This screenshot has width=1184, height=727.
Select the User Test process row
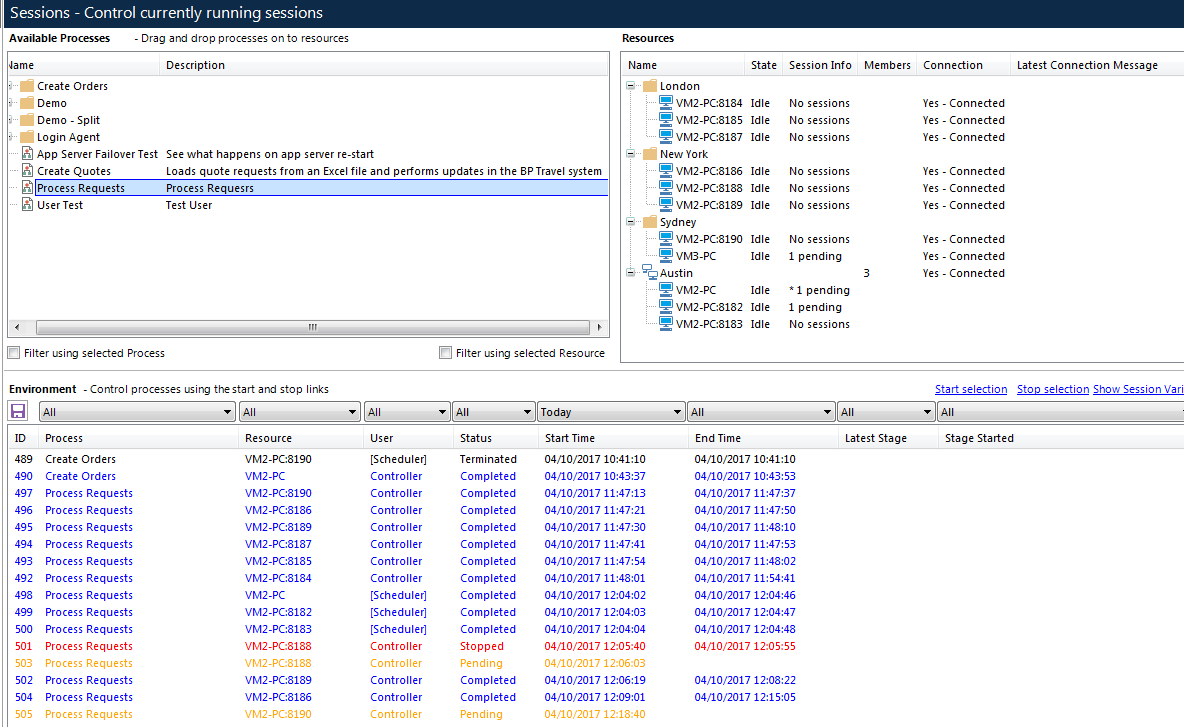310,205
